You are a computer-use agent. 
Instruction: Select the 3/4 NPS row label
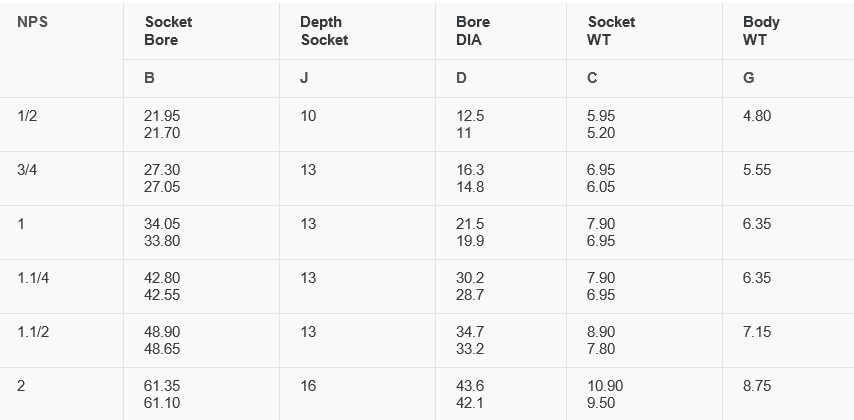pos(28,170)
